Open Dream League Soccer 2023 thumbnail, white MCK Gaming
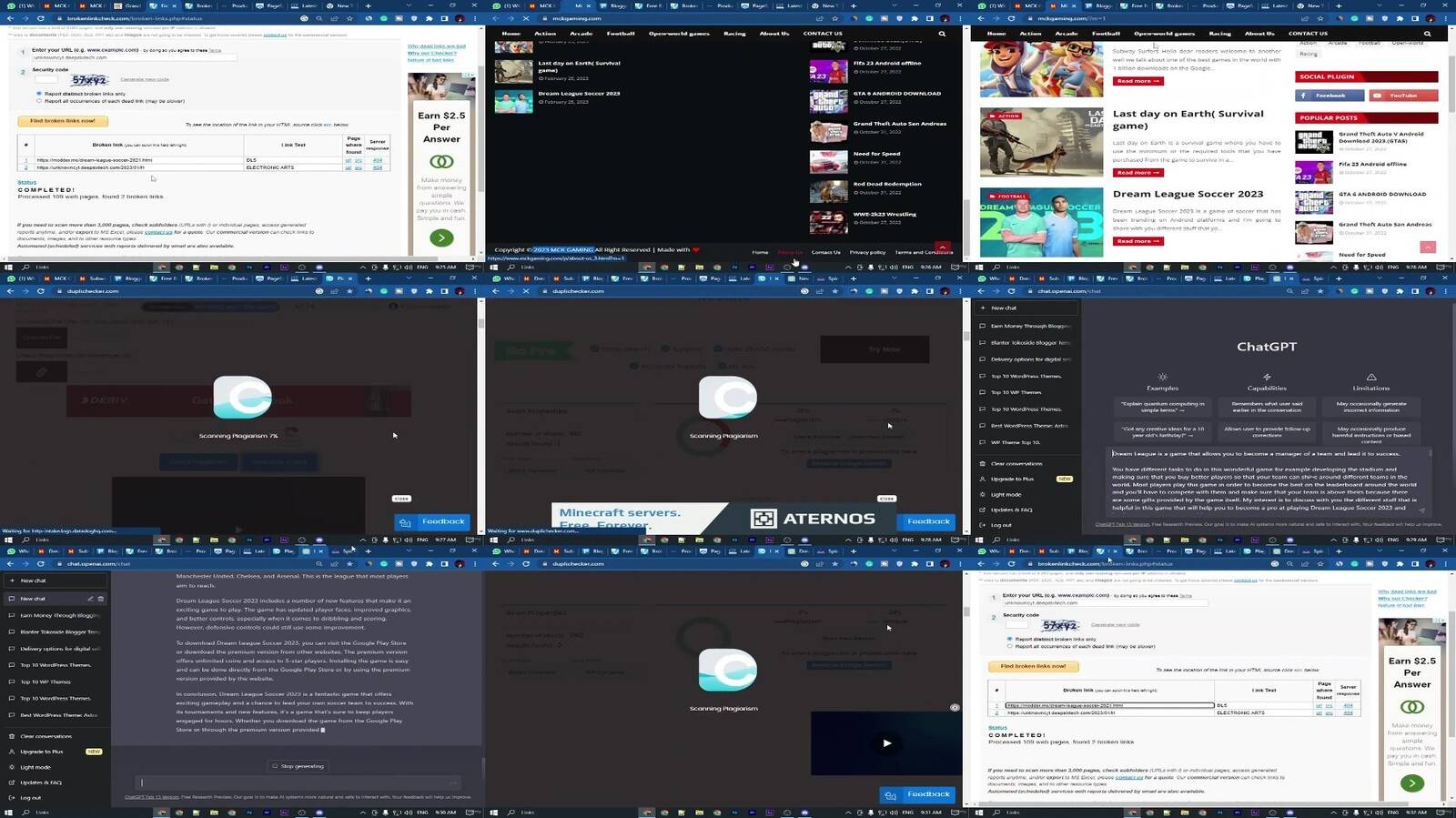Image resolution: width=1456 pixels, height=818 pixels. coord(1041,223)
